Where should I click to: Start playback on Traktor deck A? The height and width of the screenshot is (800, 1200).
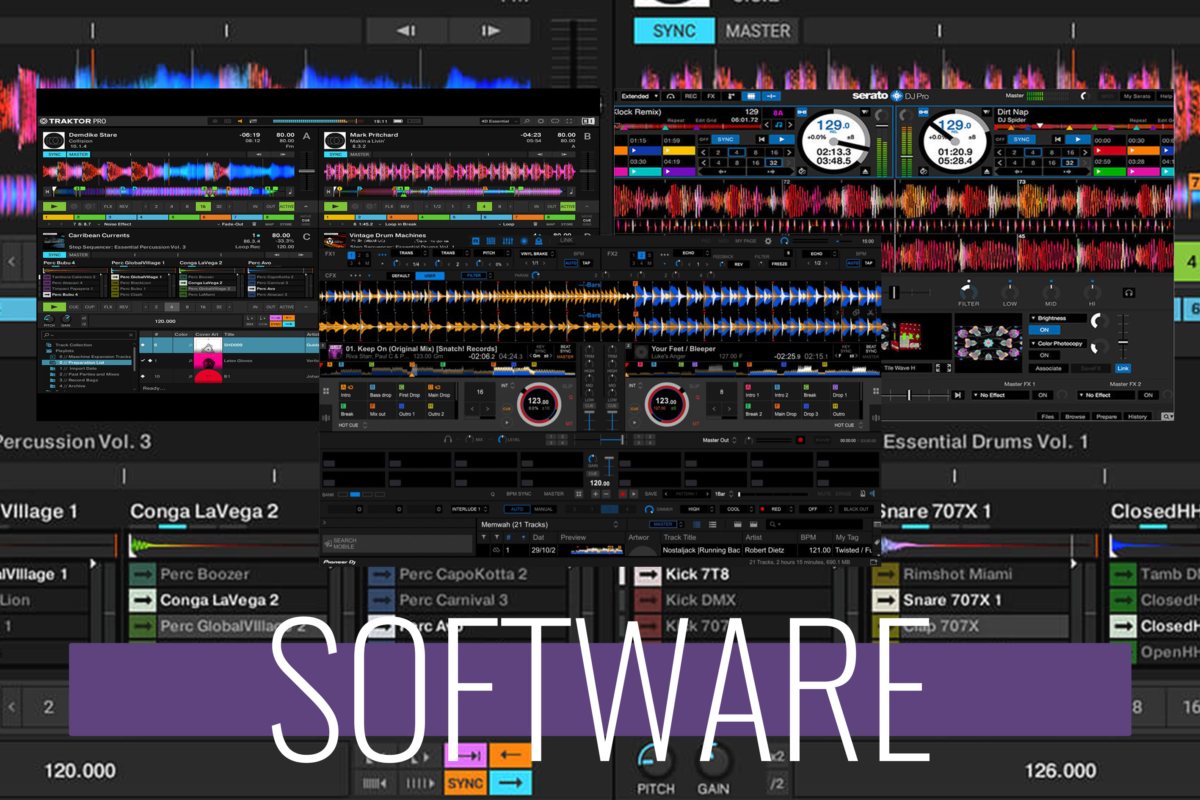click(x=53, y=206)
